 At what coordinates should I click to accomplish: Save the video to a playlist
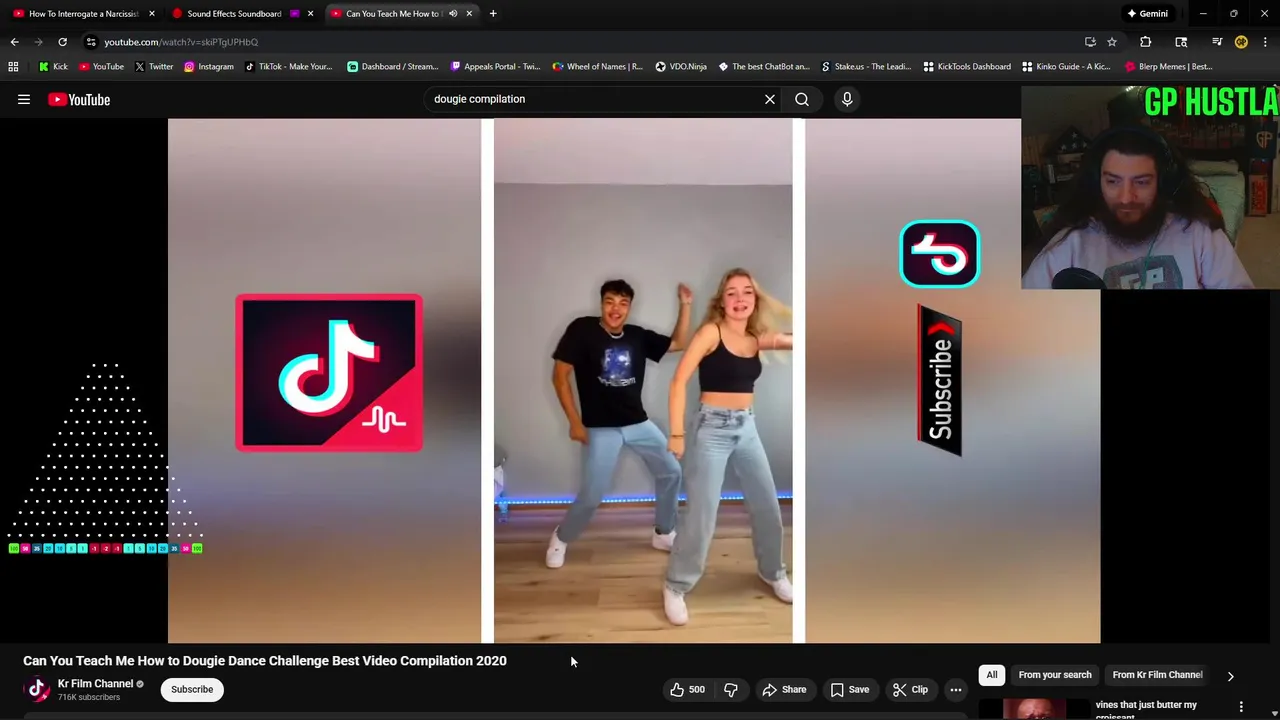(x=849, y=689)
